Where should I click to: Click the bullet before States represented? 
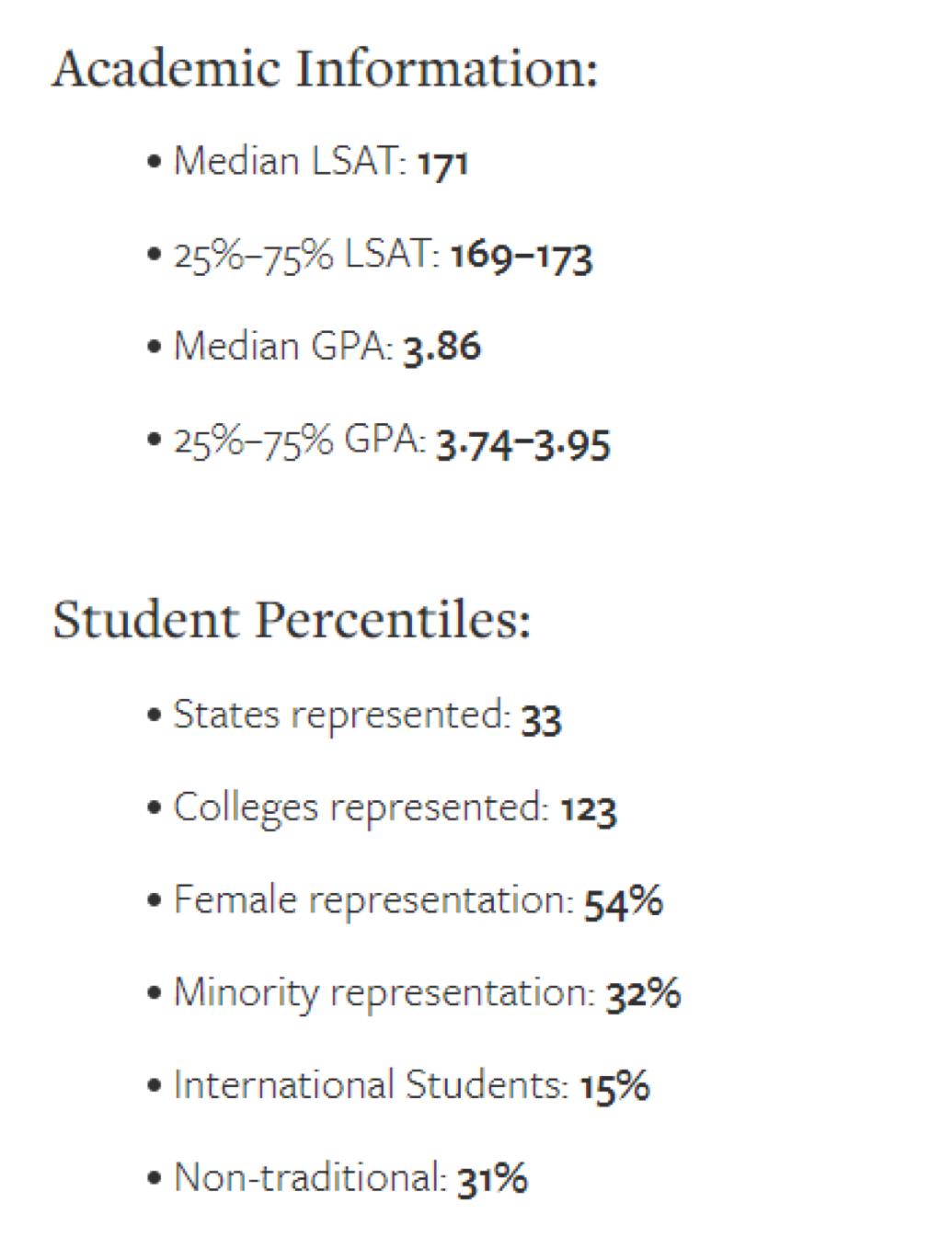pos(154,716)
